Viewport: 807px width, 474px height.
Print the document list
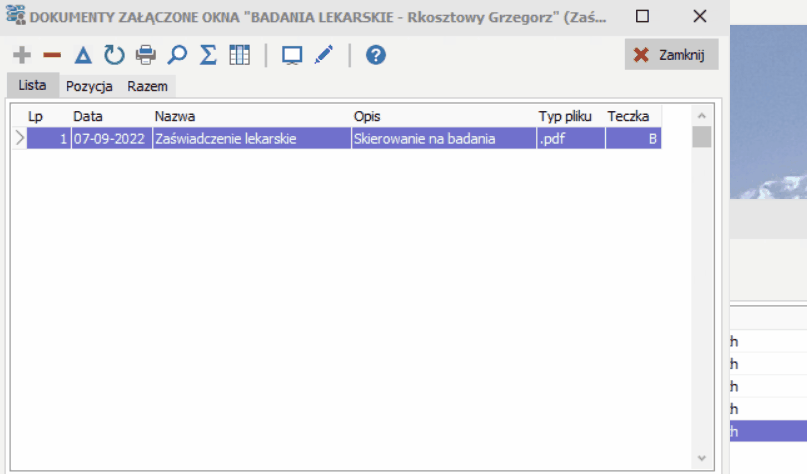(x=146, y=55)
